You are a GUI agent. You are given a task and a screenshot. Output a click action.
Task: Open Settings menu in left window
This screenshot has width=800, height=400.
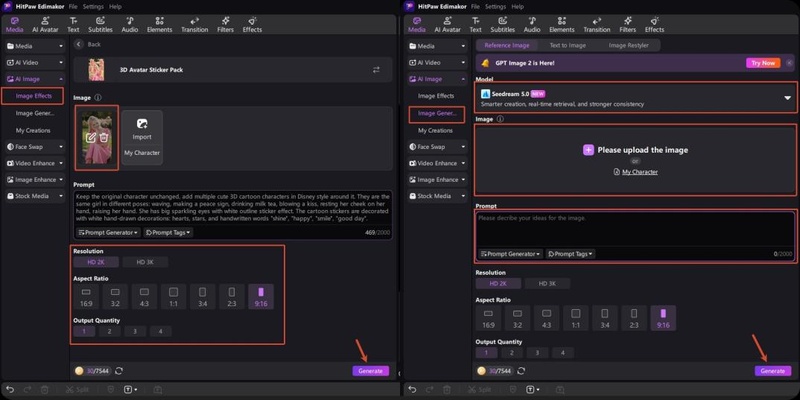click(93, 7)
